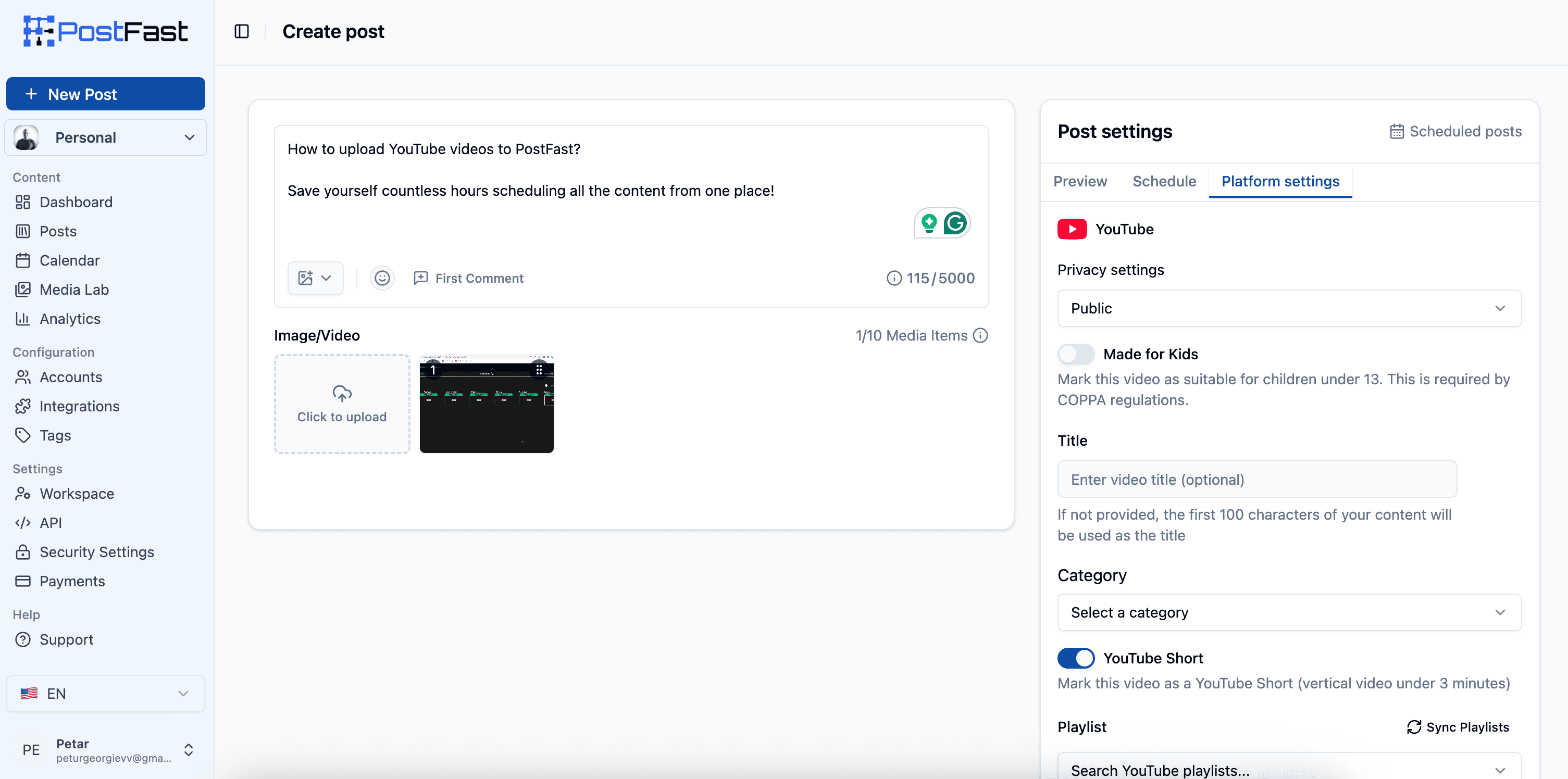Click the YouTube platform icon
The width and height of the screenshot is (1568, 779).
tap(1072, 229)
